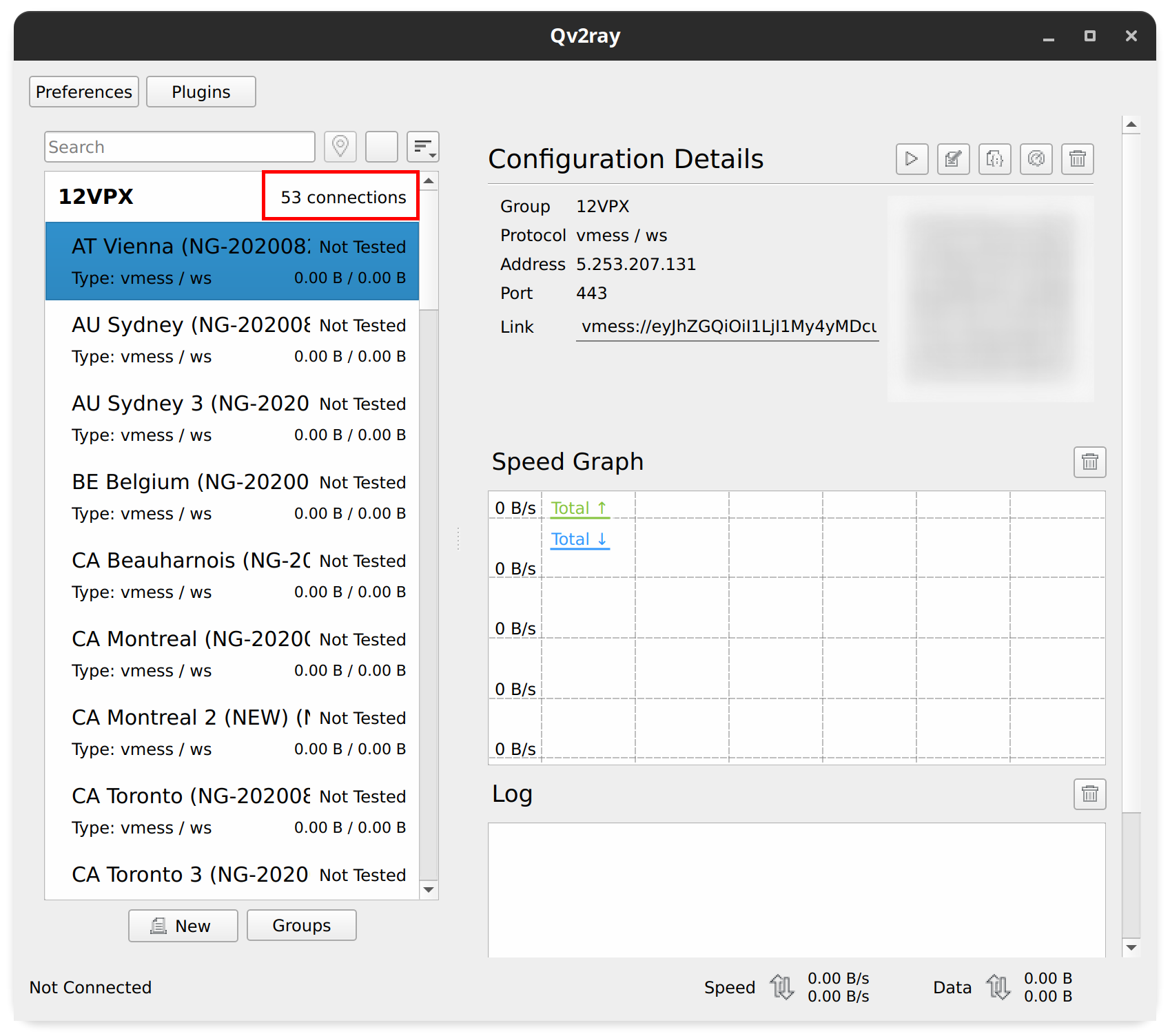This screenshot has height=1036, width=1170.
Task: Open the Groups manager
Action: pyautogui.click(x=301, y=925)
